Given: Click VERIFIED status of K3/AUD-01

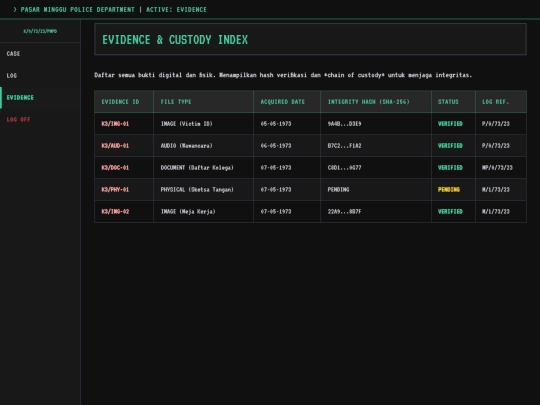Looking at the screenshot, I should 450,146.
